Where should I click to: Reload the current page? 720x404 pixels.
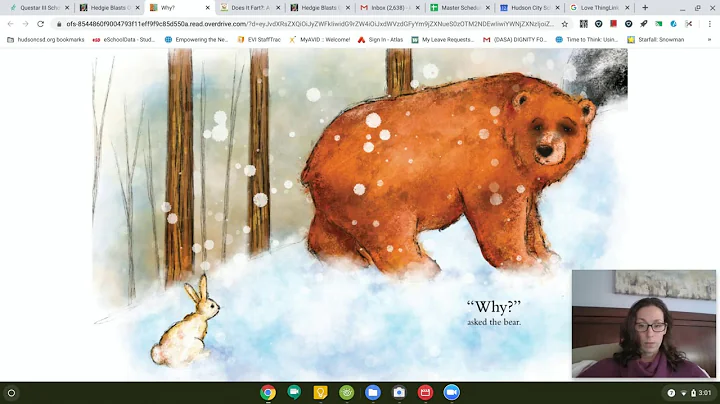(40, 24)
